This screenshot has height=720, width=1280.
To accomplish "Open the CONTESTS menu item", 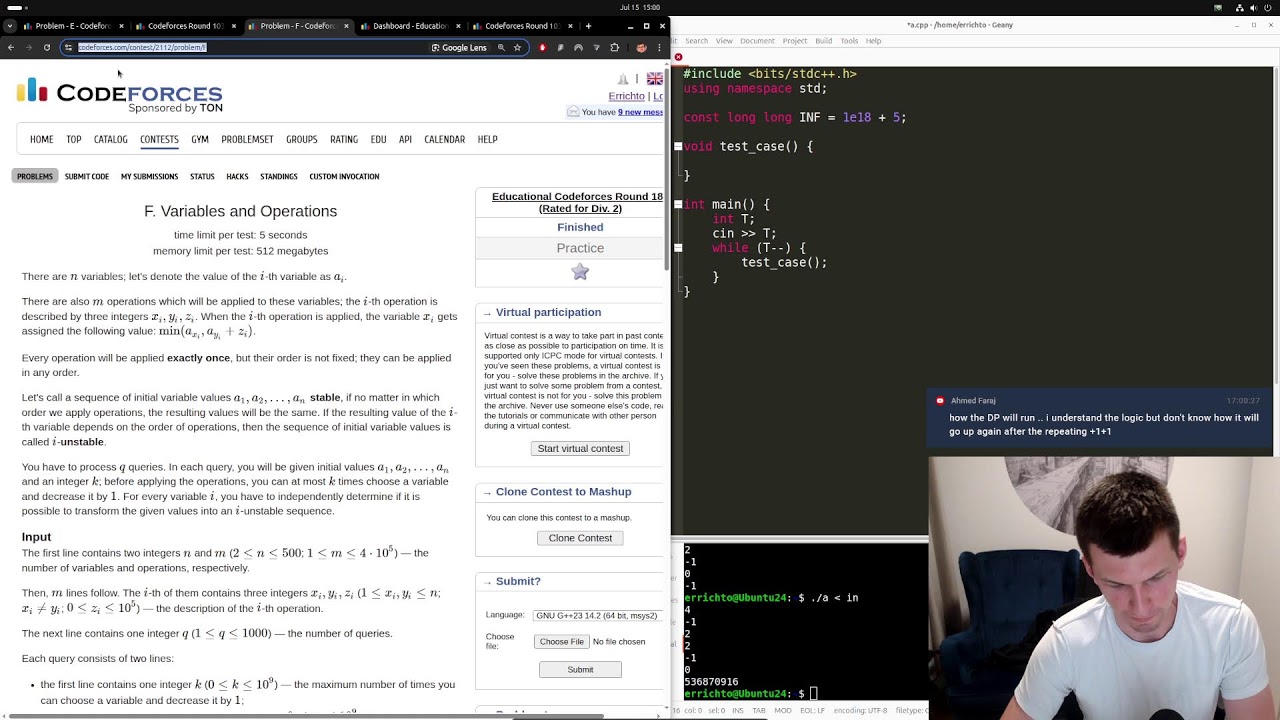I will tap(159, 139).
